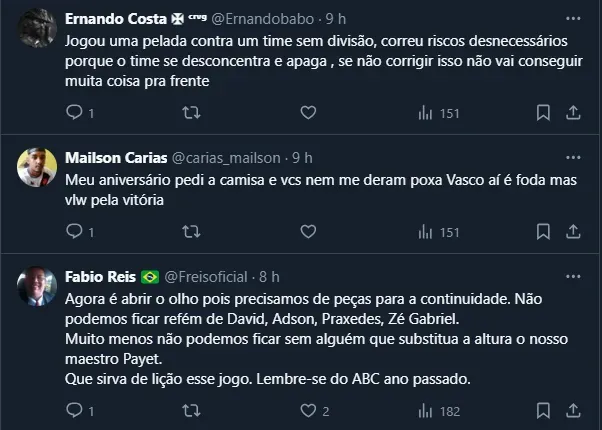Reply to Fabio Reis's tweet
This screenshot has width=602, height=430.
click(x=73, y=410)
